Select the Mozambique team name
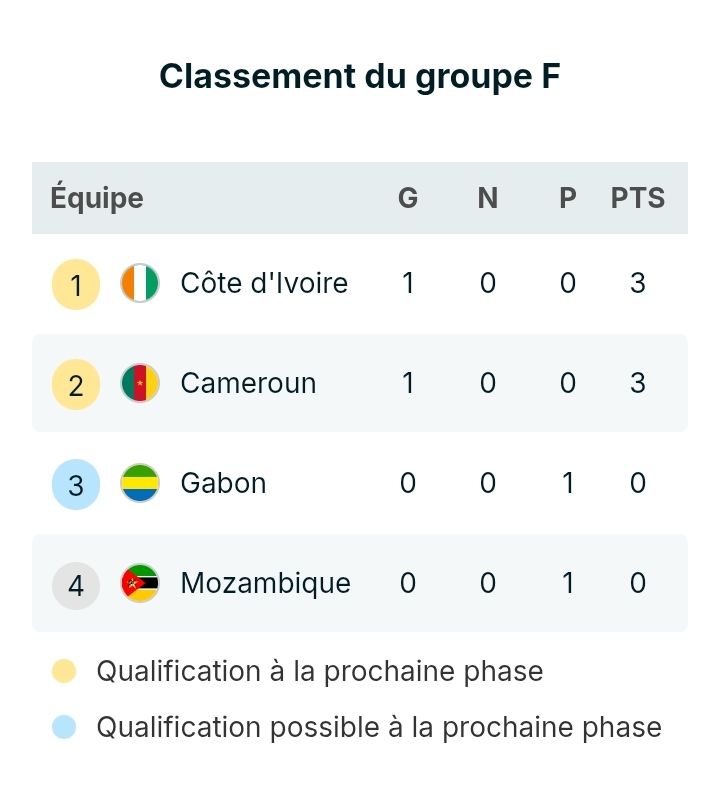Image resolution: width=720 pixels, height=805 pixels. click(x=265, y=584)
